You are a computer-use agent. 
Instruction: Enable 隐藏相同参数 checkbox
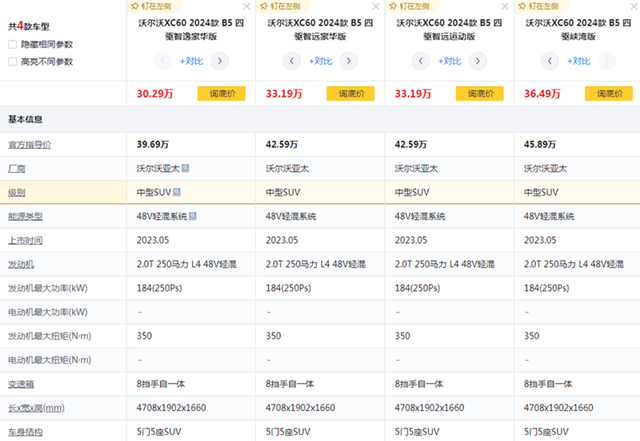click(13, 44)
